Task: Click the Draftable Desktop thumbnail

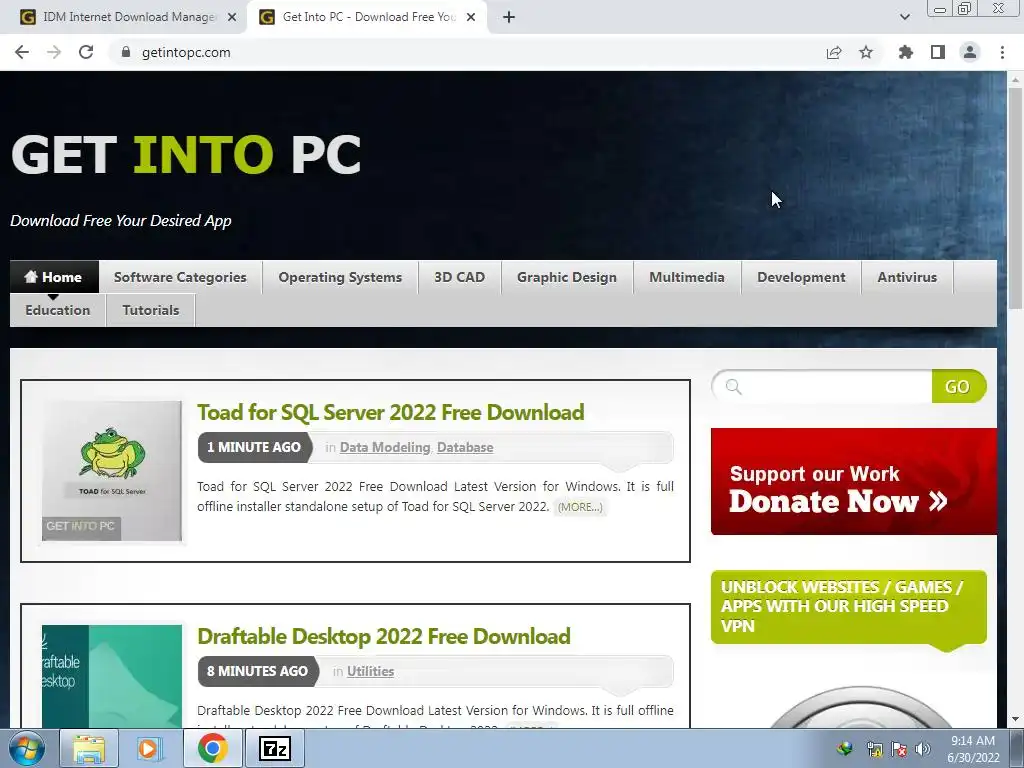Action: [x=112, y=677]
